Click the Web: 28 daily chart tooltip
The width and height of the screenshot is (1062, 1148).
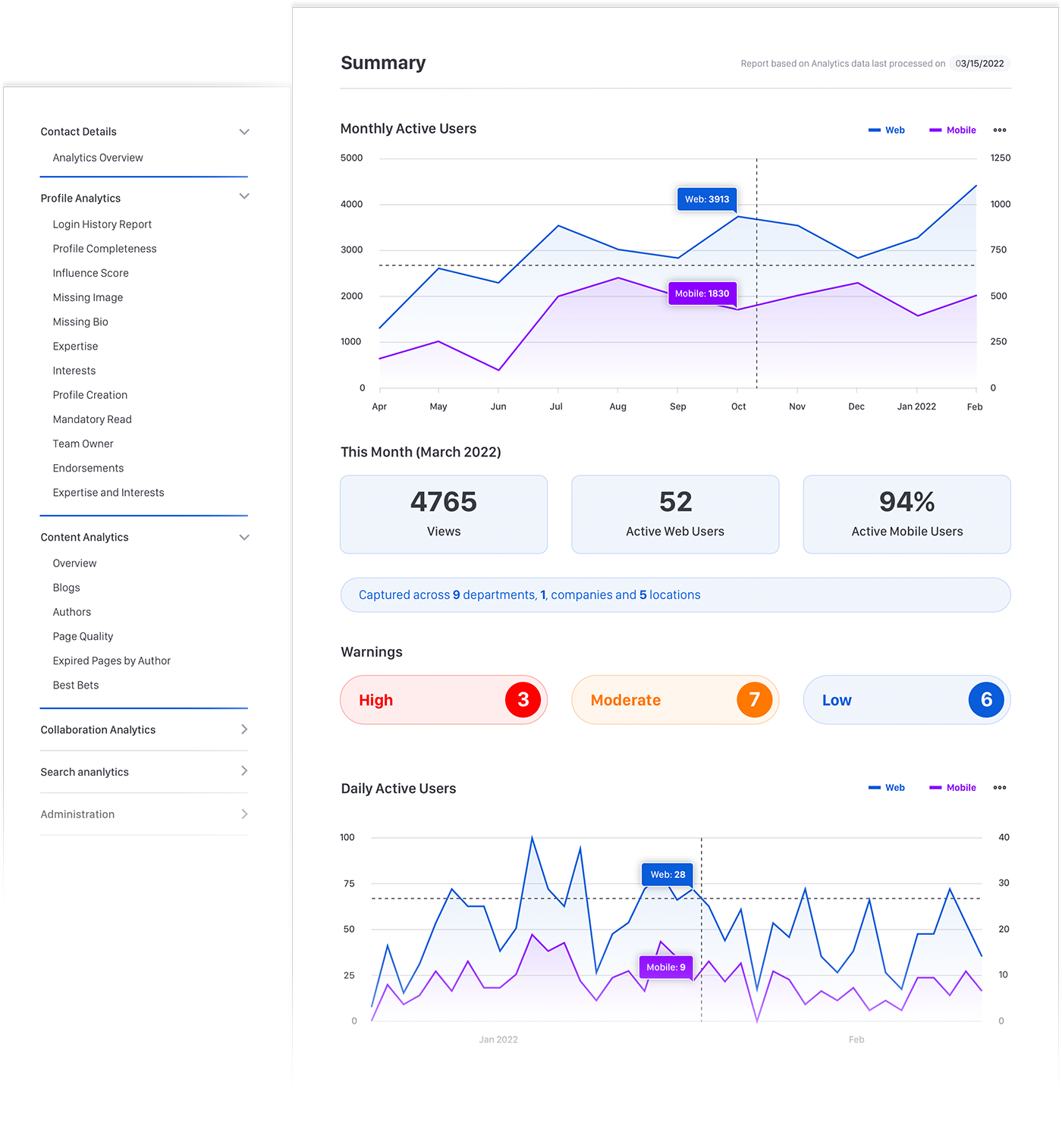(668, 874)
